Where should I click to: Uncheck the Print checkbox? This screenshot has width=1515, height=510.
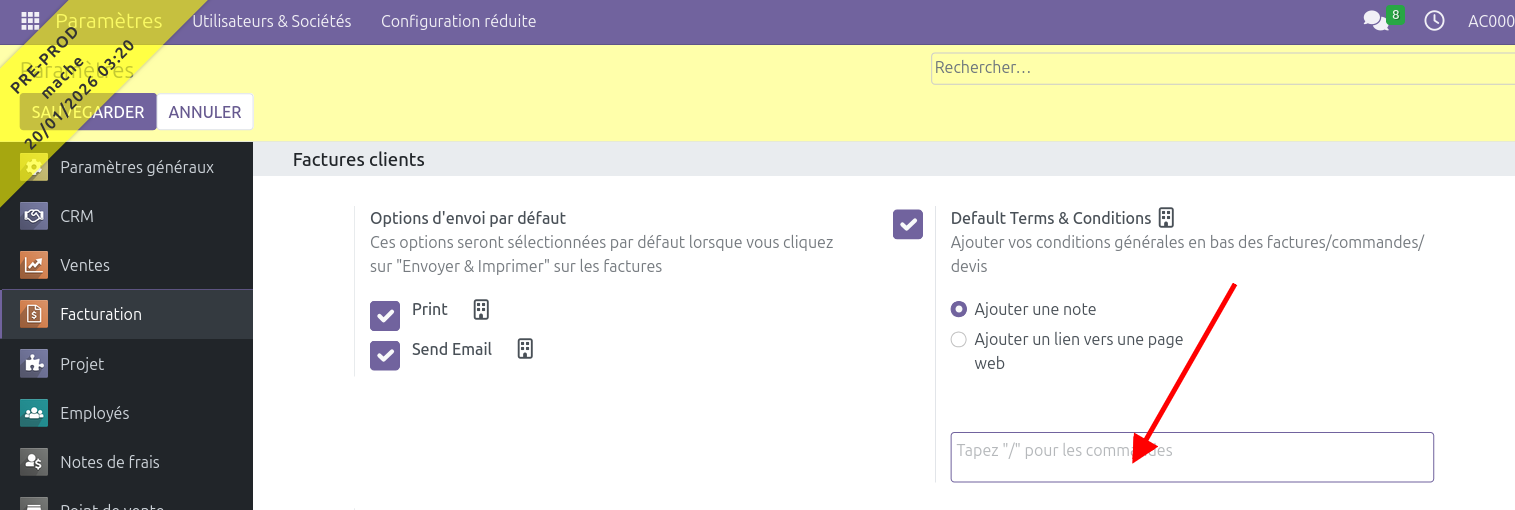[x=385, y=315]
